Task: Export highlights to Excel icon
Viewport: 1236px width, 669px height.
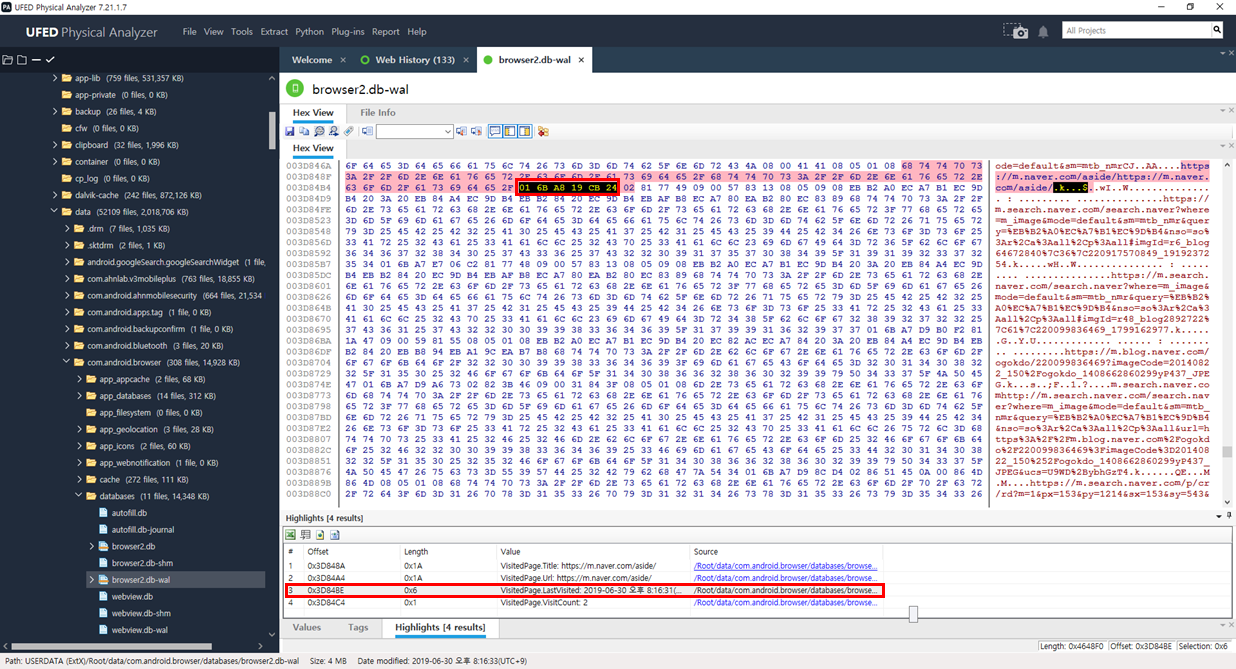Action: click(x=290, y=535)
